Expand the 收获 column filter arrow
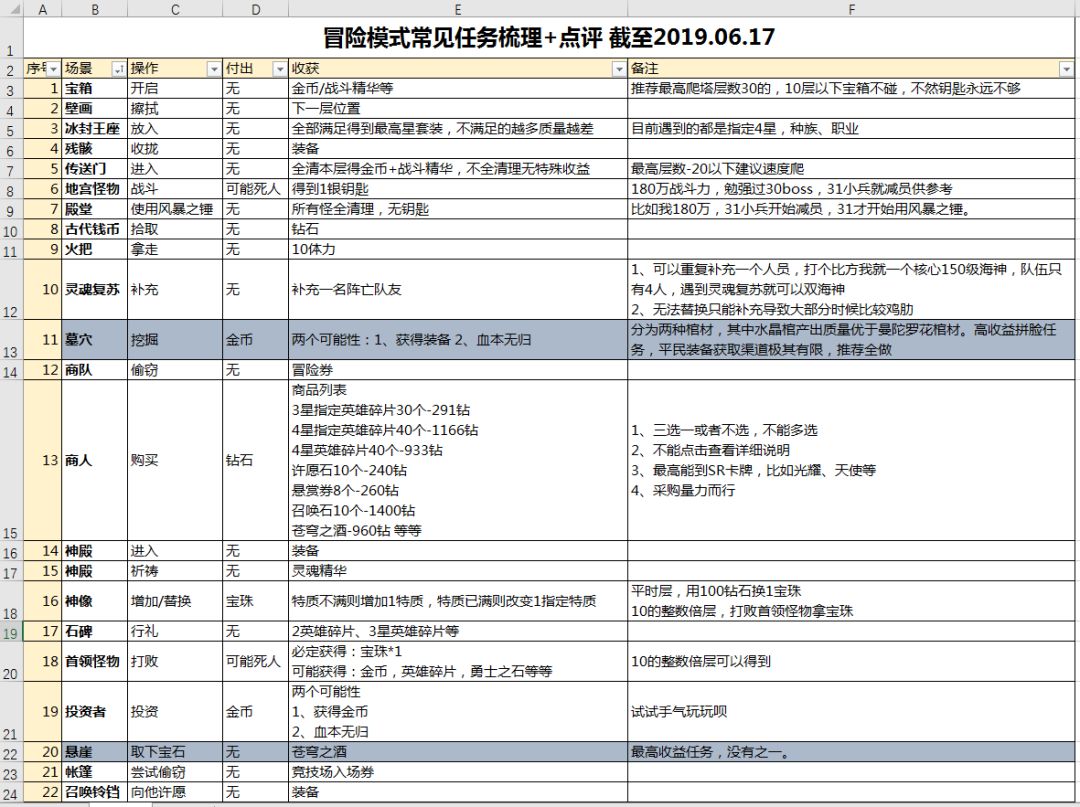1080x807 pixels. 618,69
